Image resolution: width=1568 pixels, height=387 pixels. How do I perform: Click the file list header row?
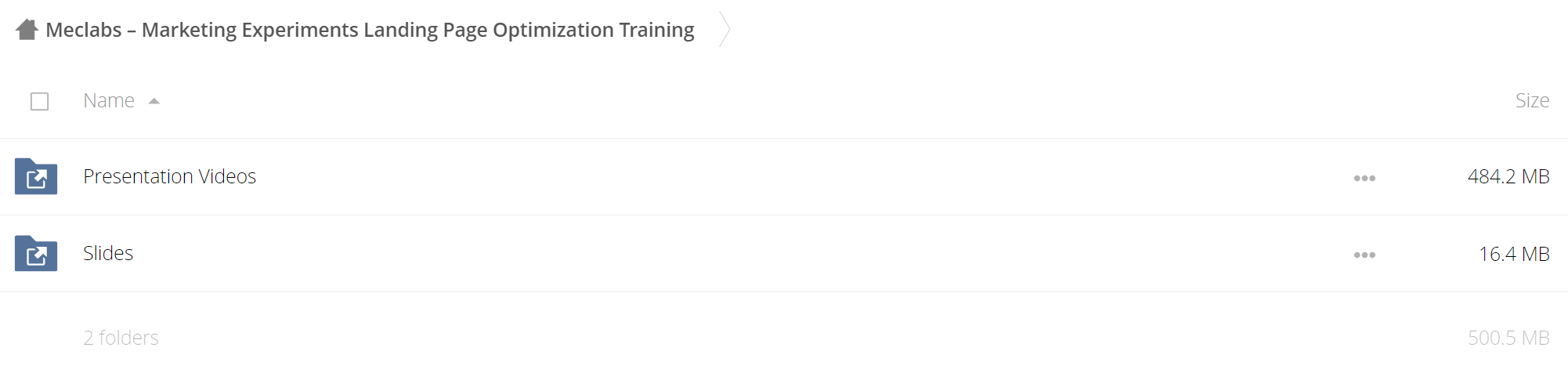(x=784, y=101)
